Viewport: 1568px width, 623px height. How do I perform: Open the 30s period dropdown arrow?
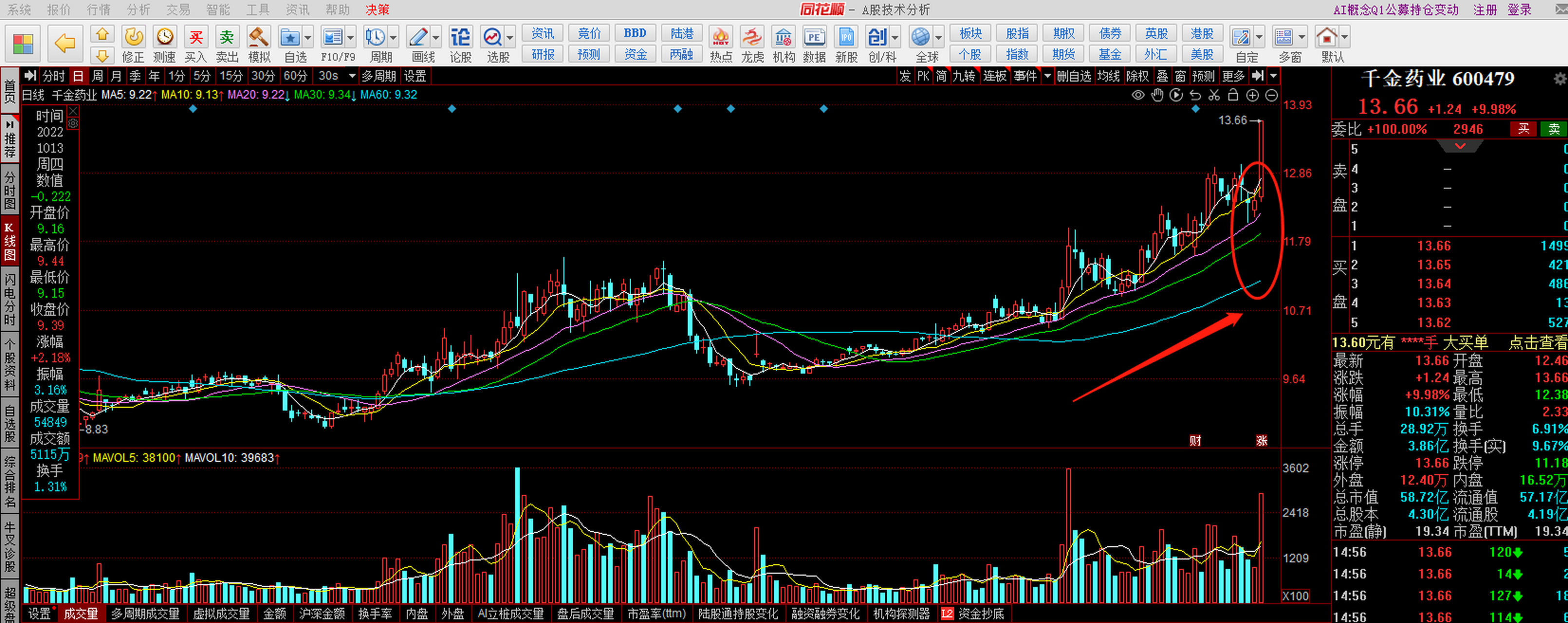coord(352,76)
